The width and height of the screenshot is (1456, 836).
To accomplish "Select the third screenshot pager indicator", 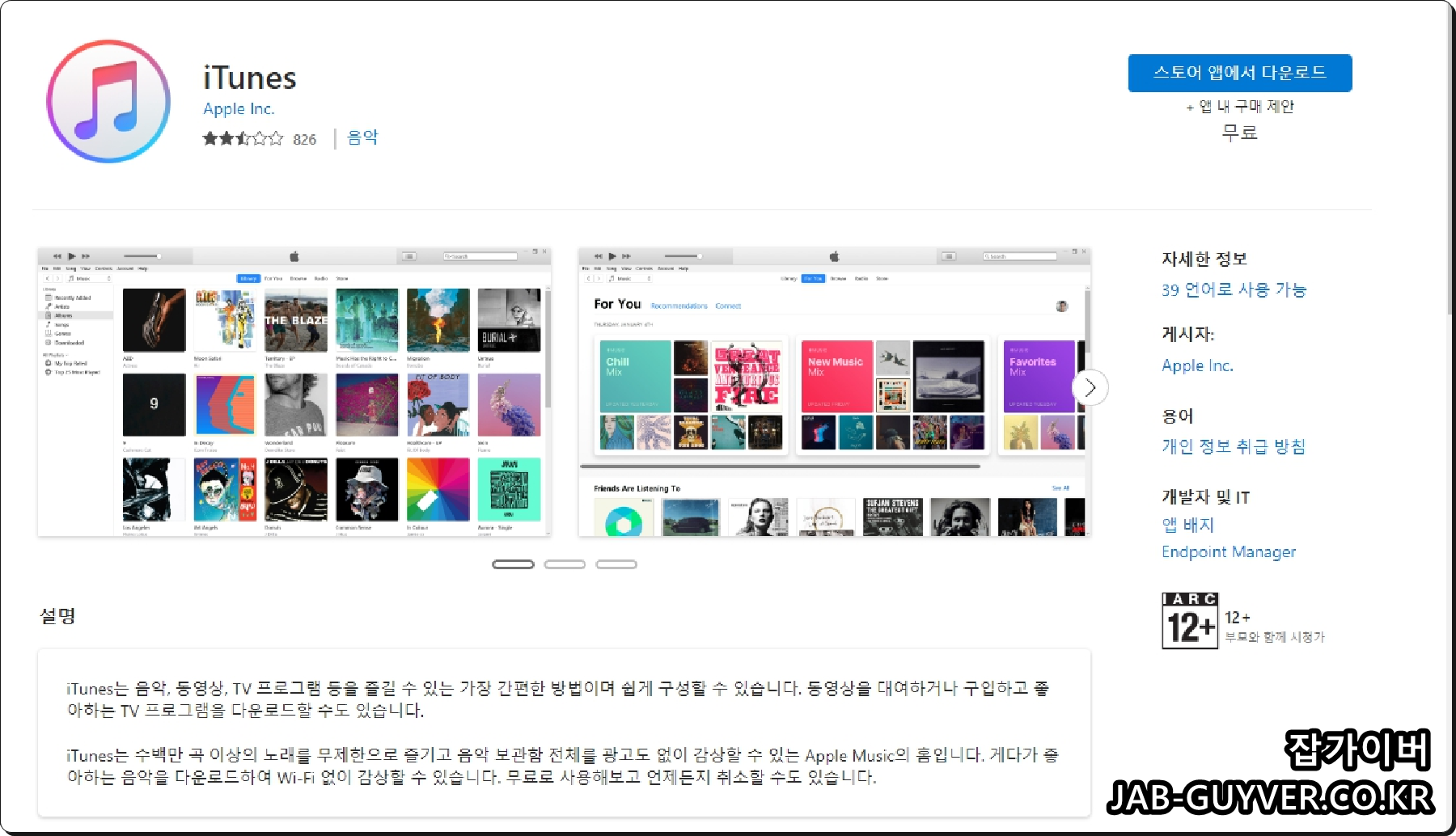I will 616,564.
